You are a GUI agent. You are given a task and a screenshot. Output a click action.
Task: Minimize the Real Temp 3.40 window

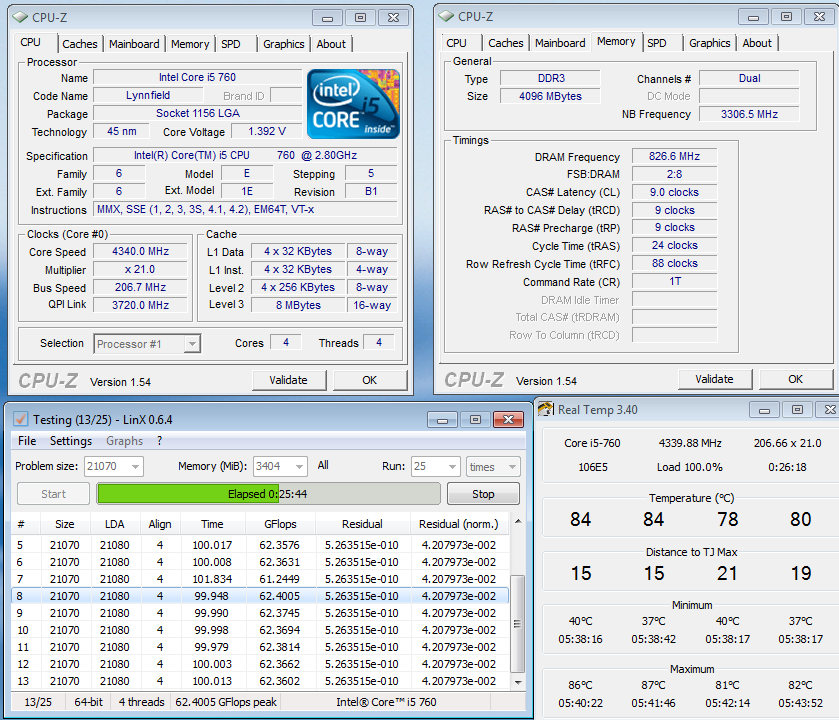pos(765,410)
